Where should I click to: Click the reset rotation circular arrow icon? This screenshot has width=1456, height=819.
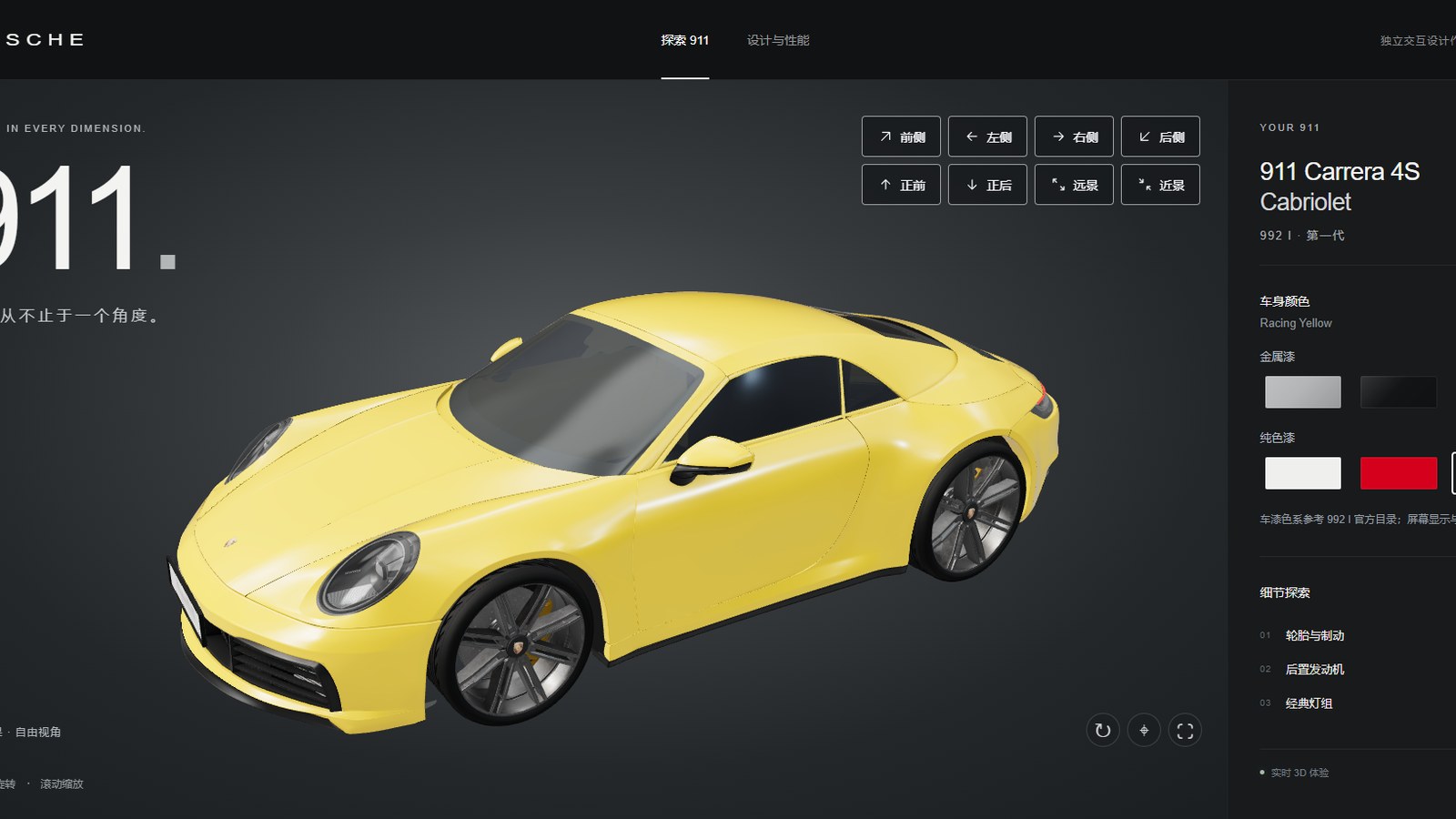1103,730
